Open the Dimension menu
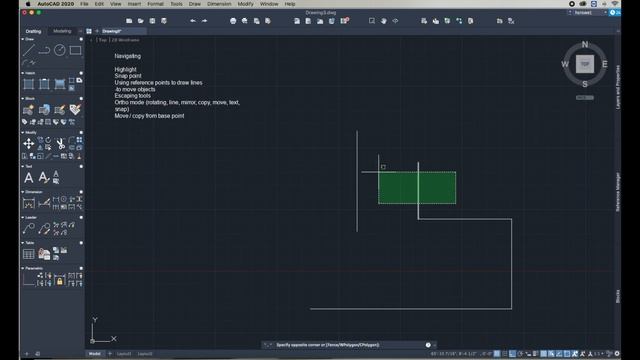Image resolution: width=640 pixels, height=360 pixels. point(219,4)
